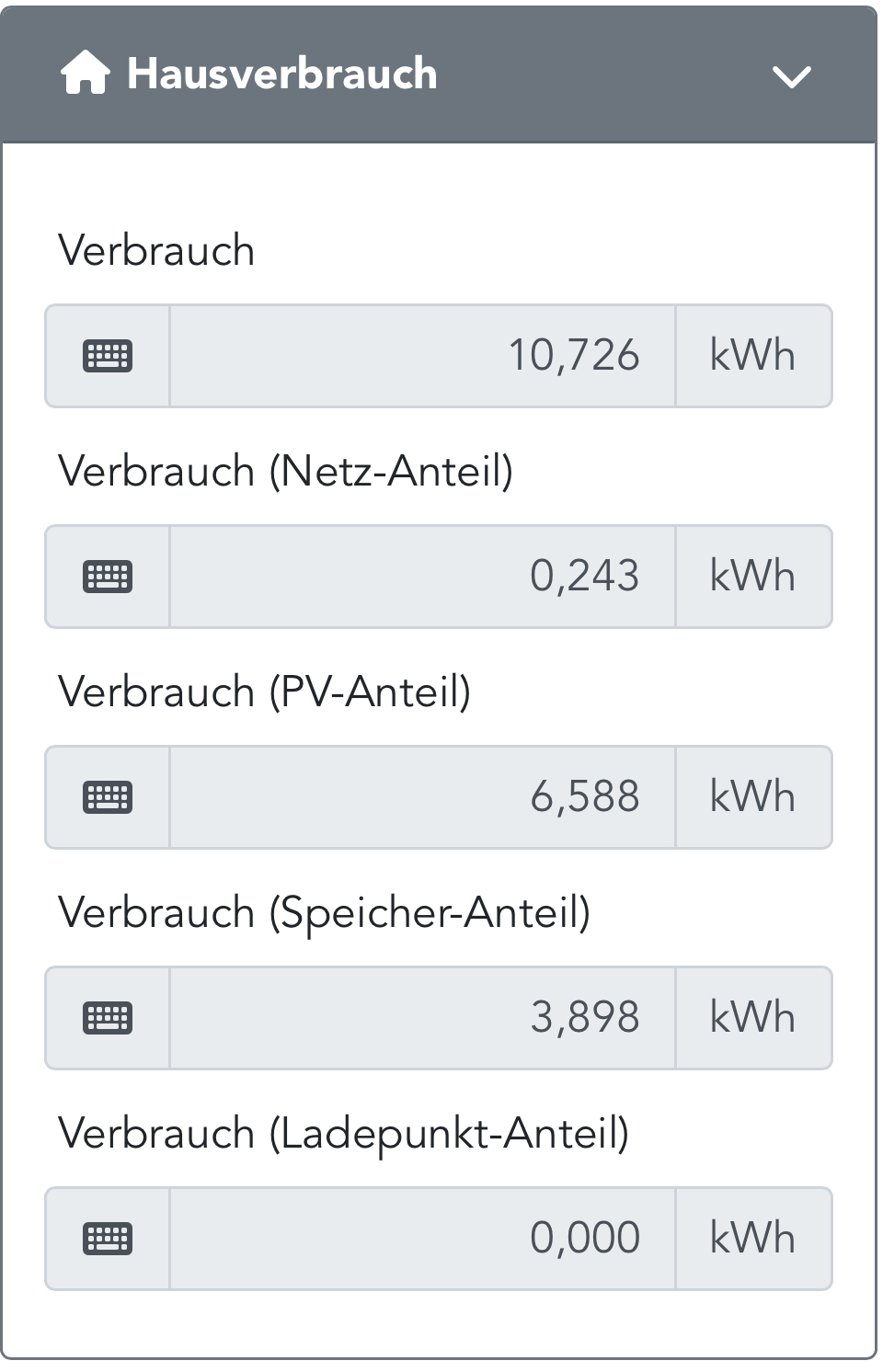The height and width of the screenshot is (1372, 883).
Task: Collapse the Hausverbrauch panel with the chevron
Action: pos(792,77)
